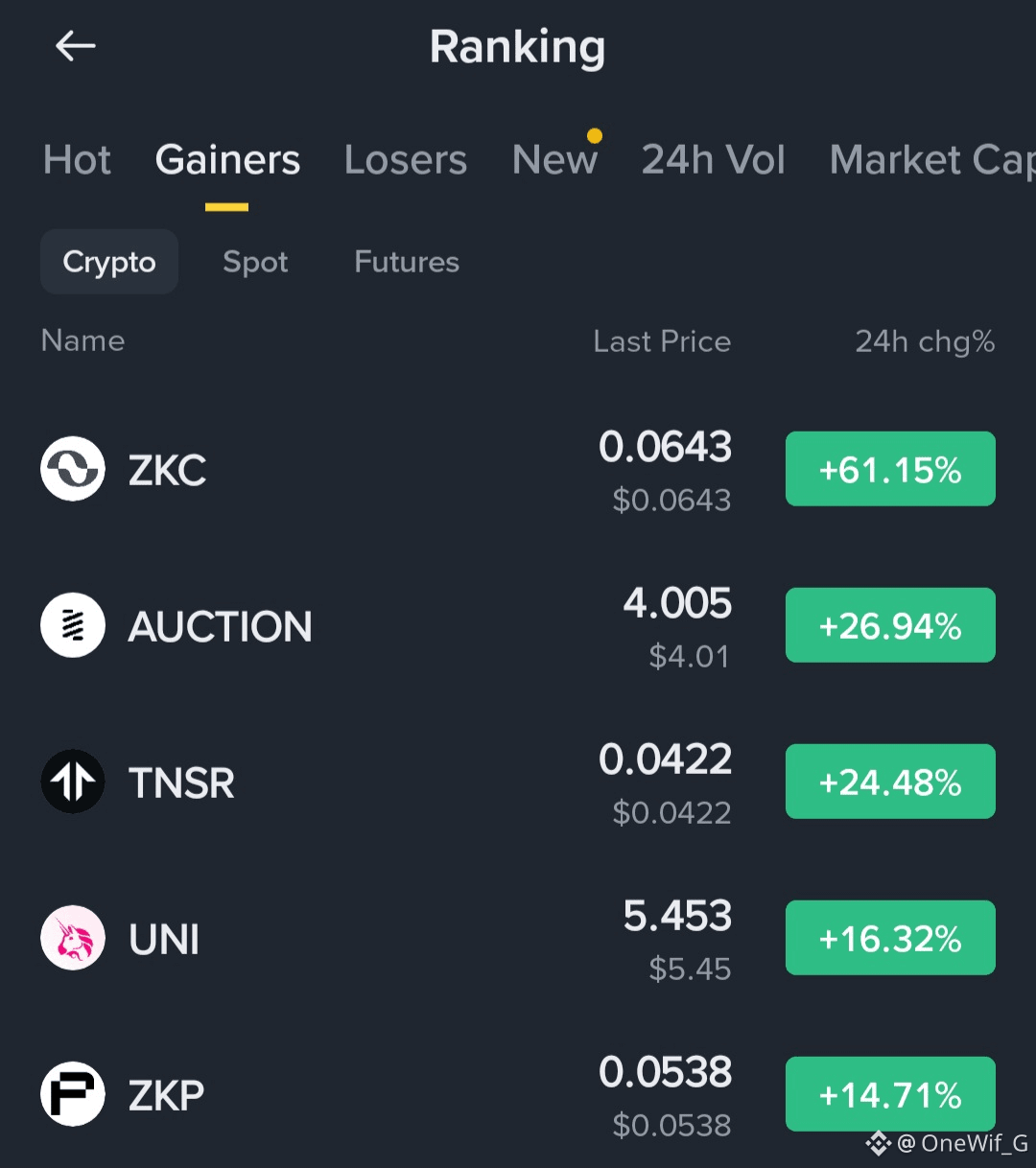The image size is (1036, 1168).
Task: Select the New tab
Action: (555, 160)
